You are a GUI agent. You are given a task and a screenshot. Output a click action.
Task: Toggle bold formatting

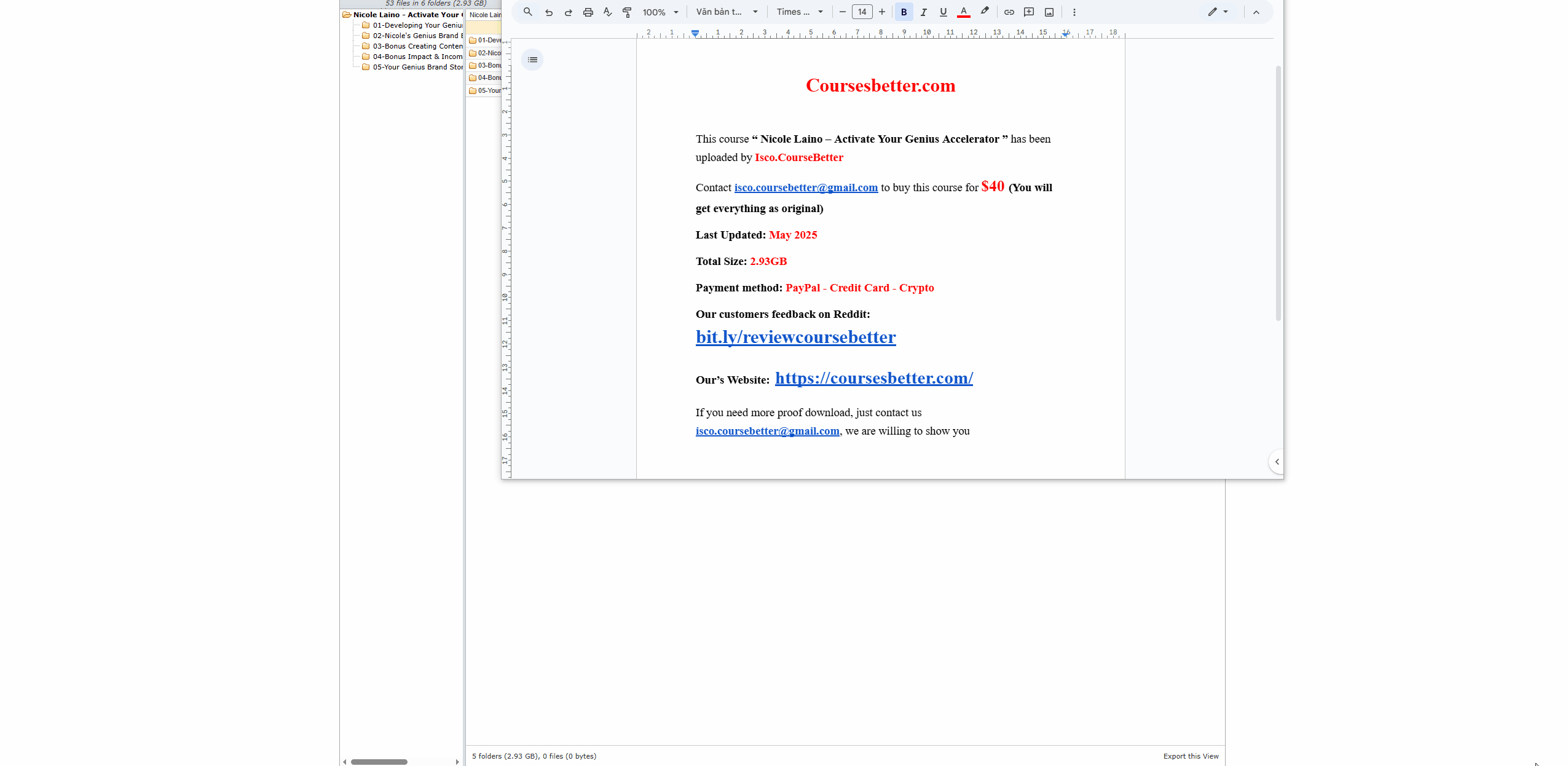903,12
